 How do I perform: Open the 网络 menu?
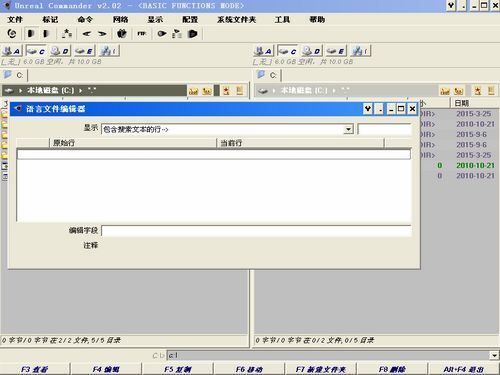click(x=120, y=20)
